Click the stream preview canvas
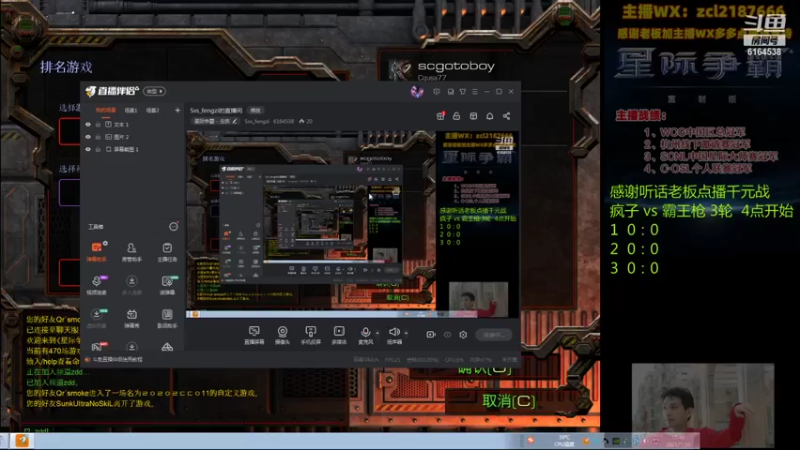 353,224
